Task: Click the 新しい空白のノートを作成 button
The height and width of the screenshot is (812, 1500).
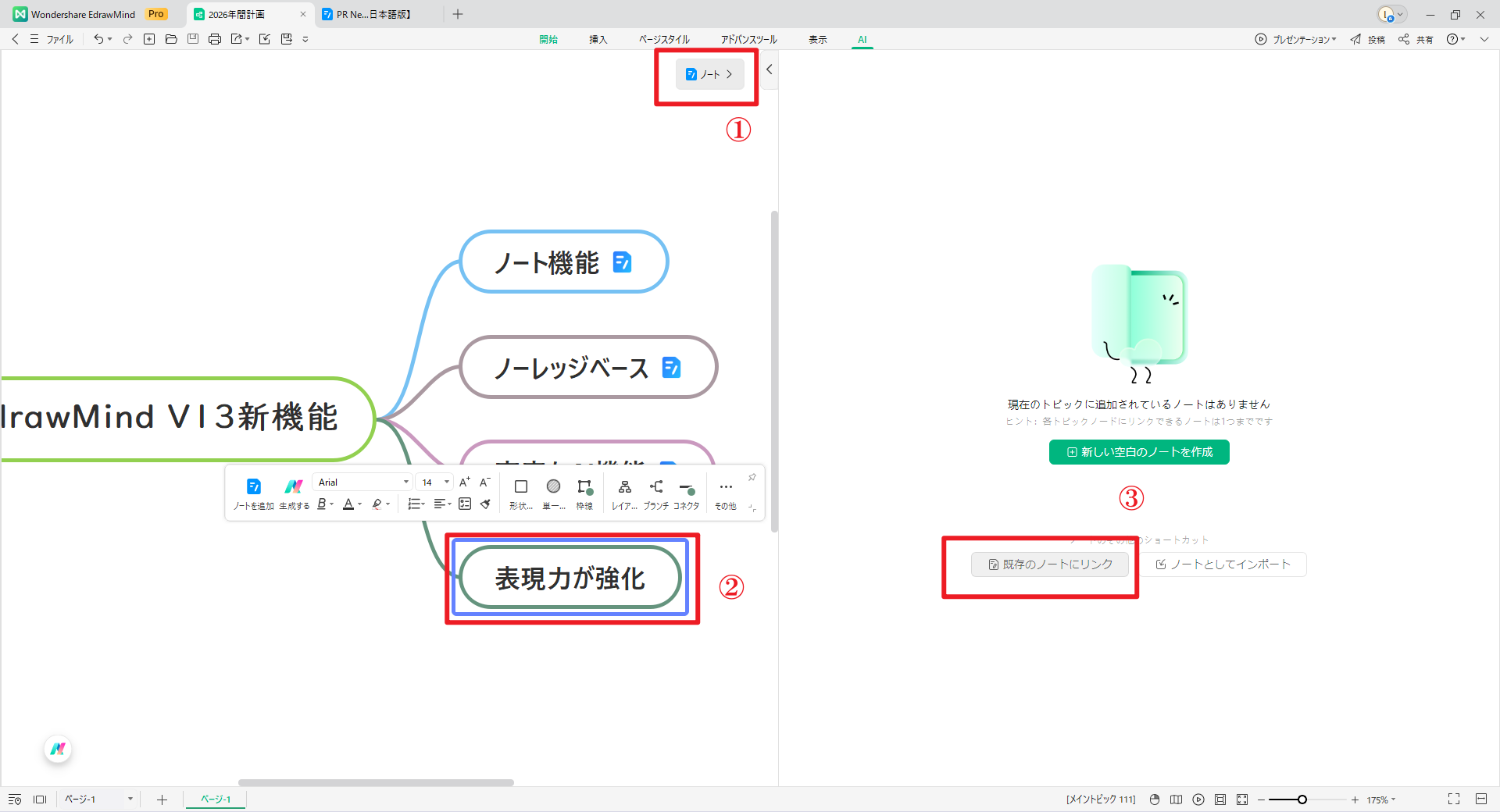Action: [x=1138, y=451]
